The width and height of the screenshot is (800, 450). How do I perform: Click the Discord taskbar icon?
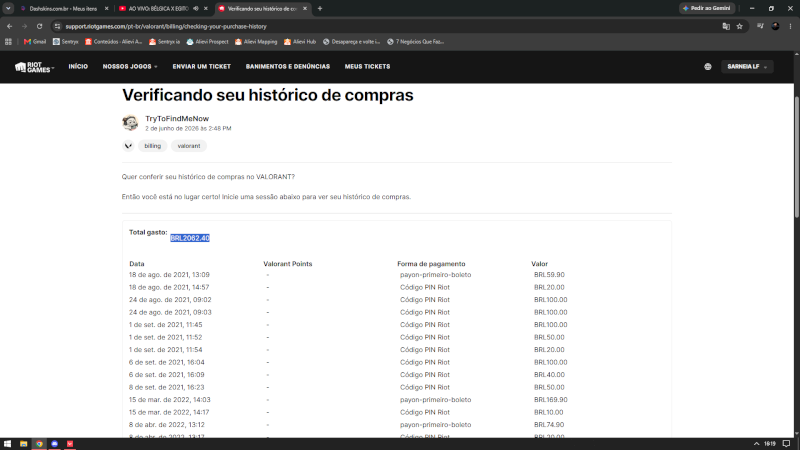click(55, 444)
